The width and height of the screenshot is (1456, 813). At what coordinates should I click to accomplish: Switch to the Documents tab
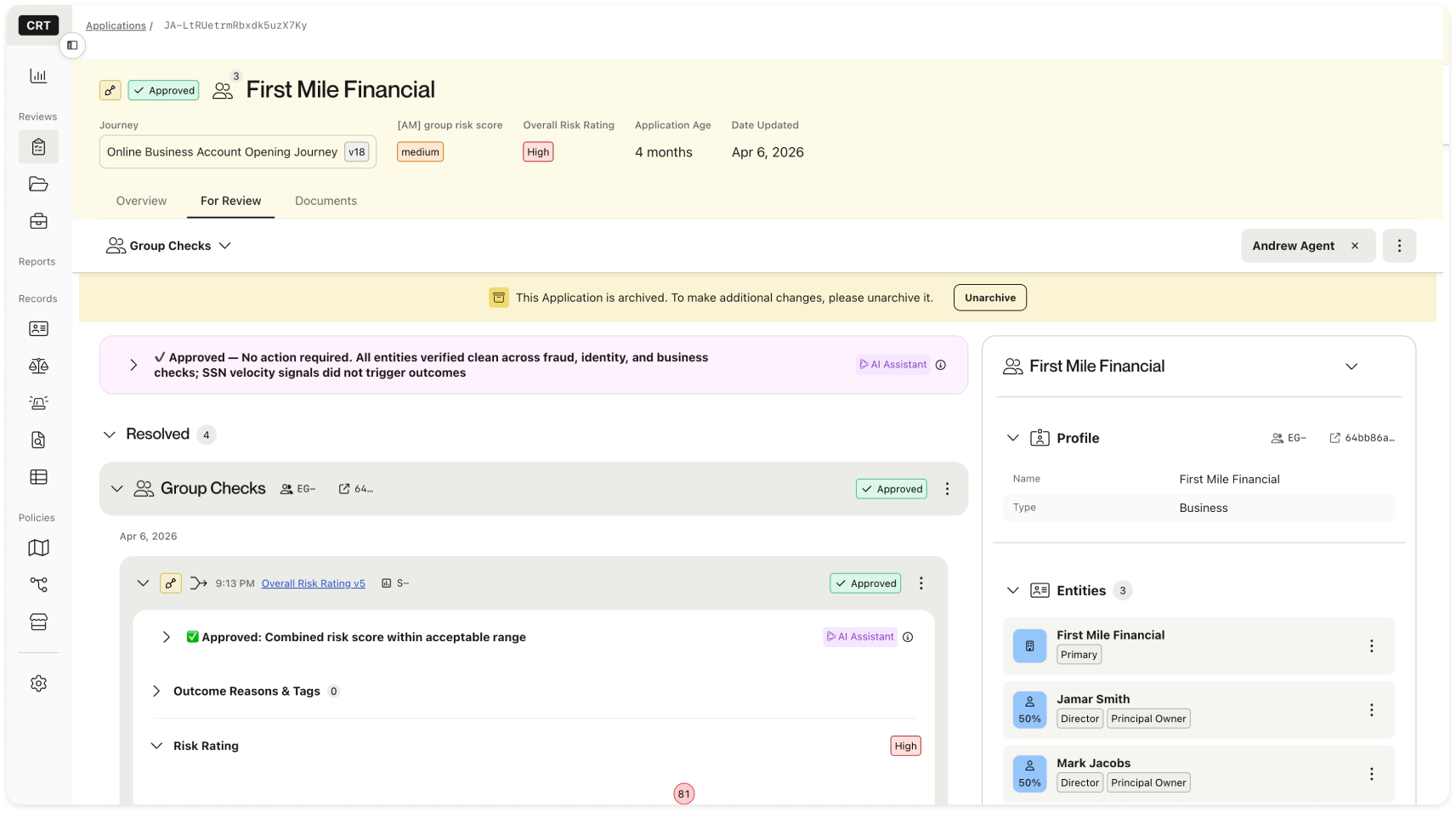(x=326, y=201)
